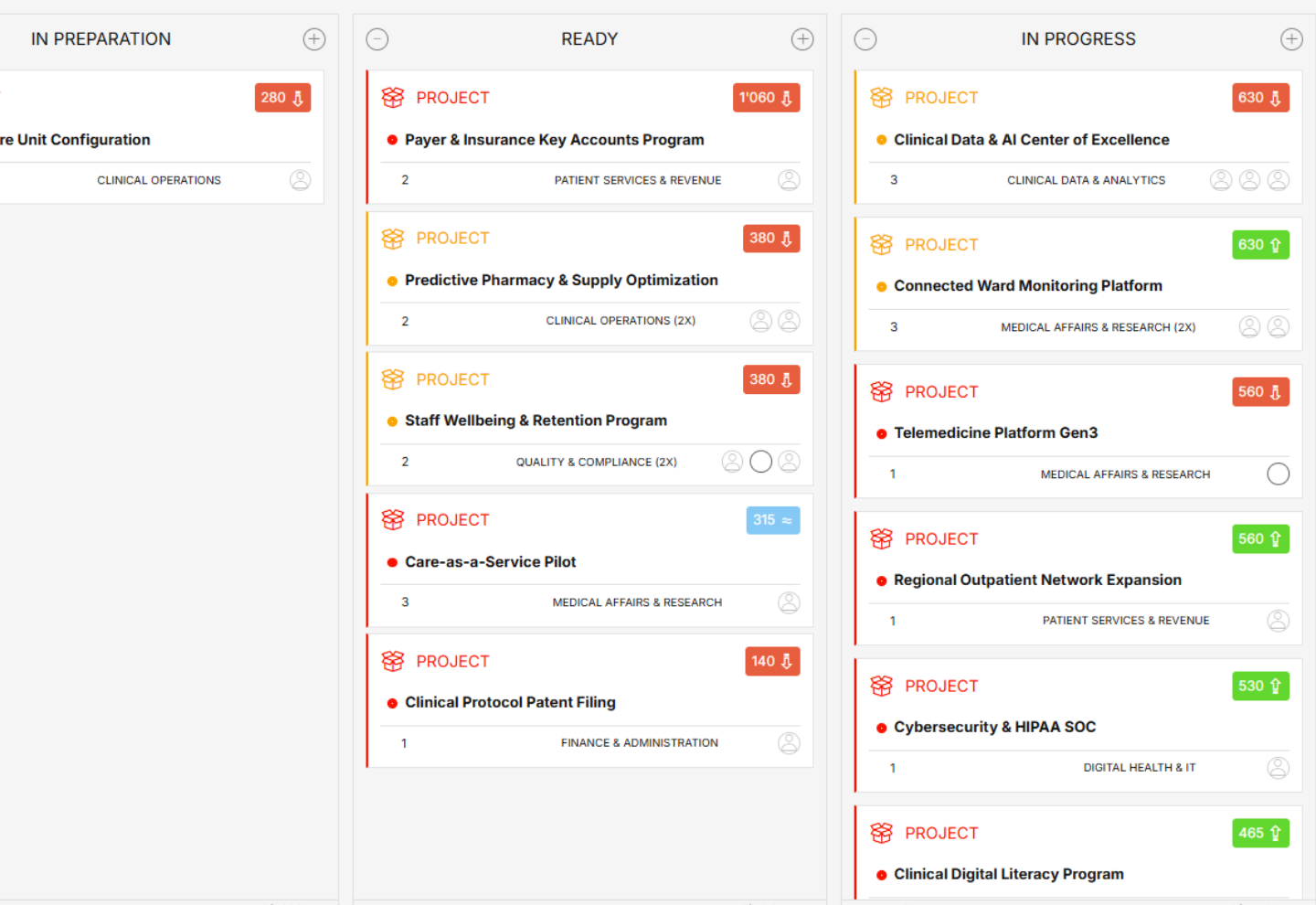Click the project icon on the Regional Outpatient Network card
Image resolution: width=1316 pixels, height=905 pixels.
coord(881,539)
